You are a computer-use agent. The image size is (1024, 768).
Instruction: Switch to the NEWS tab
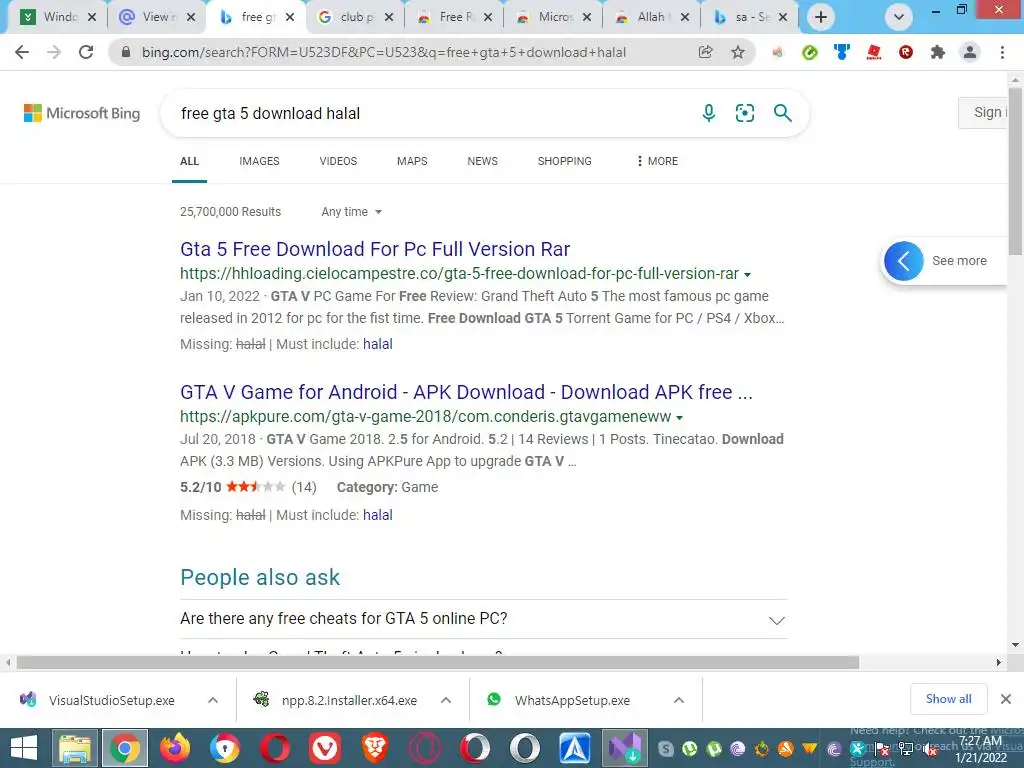coord(483,161)
